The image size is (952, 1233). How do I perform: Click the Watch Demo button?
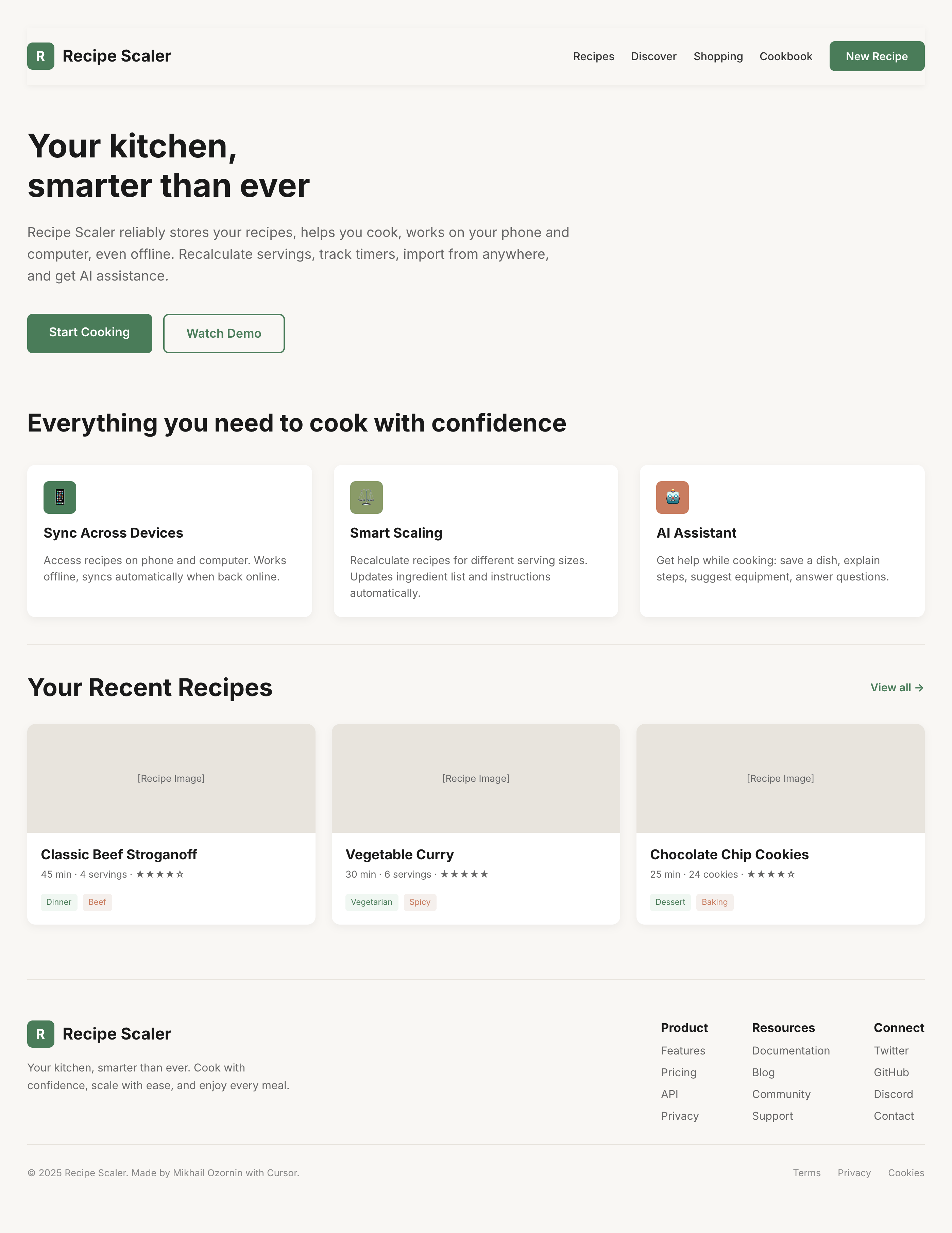coord(224,333)
